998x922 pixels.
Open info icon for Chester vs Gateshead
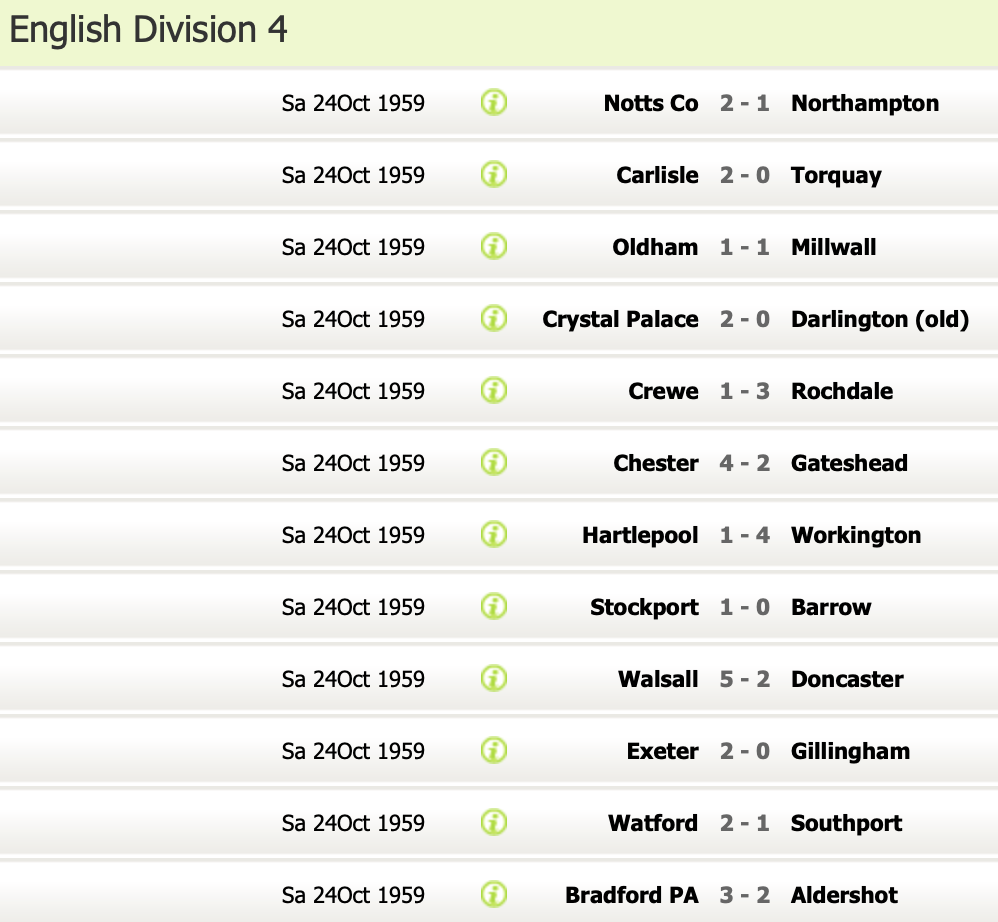pos(494,463)
